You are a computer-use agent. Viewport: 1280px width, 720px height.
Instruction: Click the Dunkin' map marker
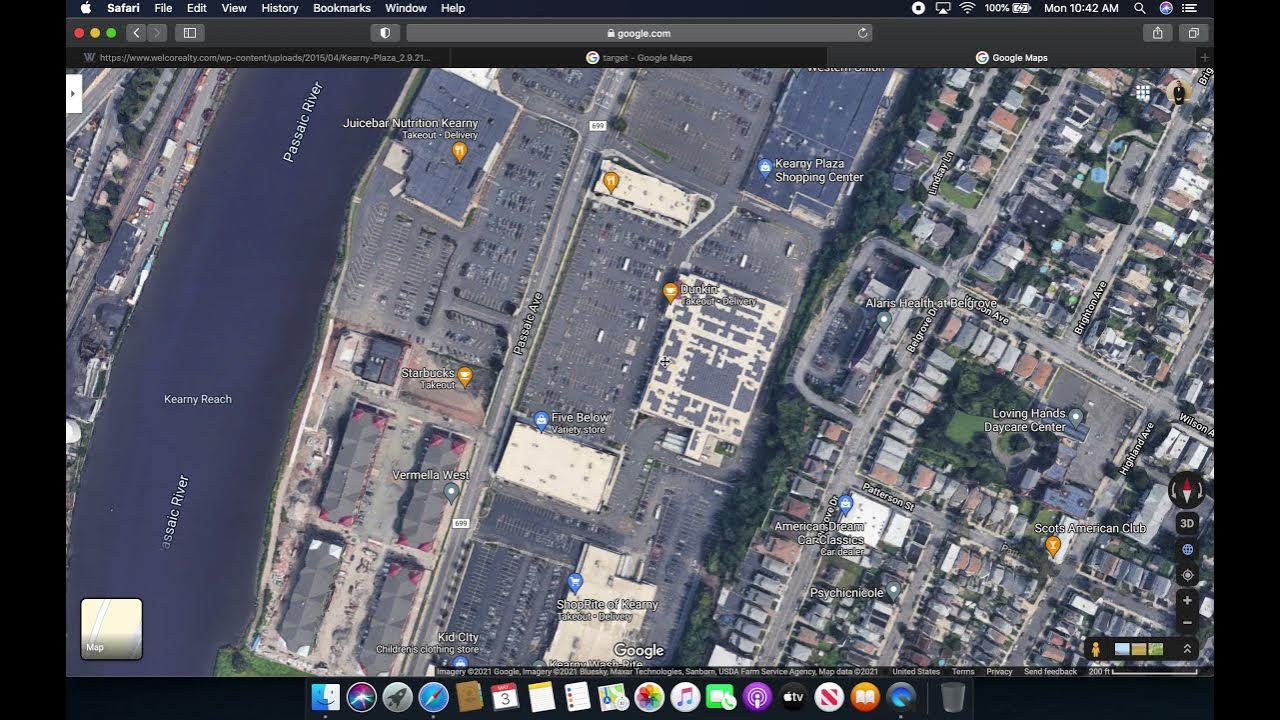click(x=670, y=292)
